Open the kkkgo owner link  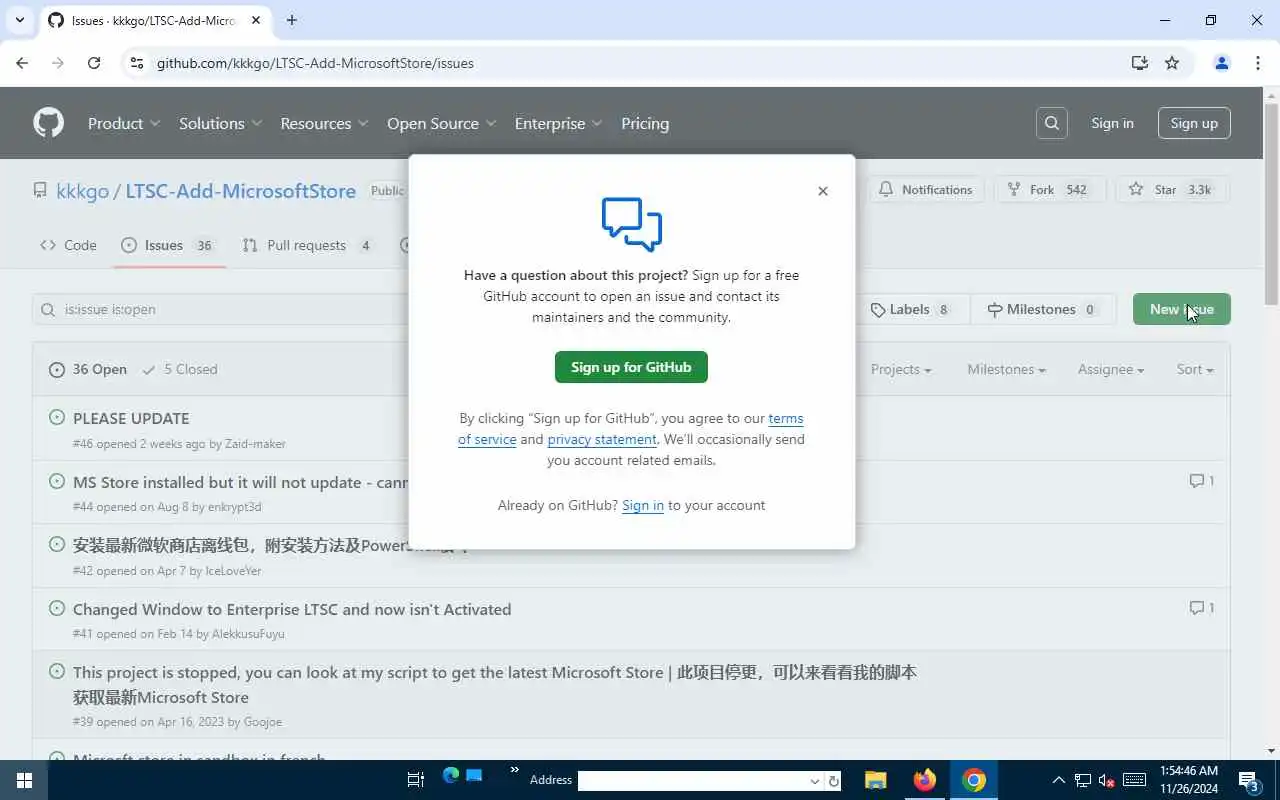coord(82,190)
